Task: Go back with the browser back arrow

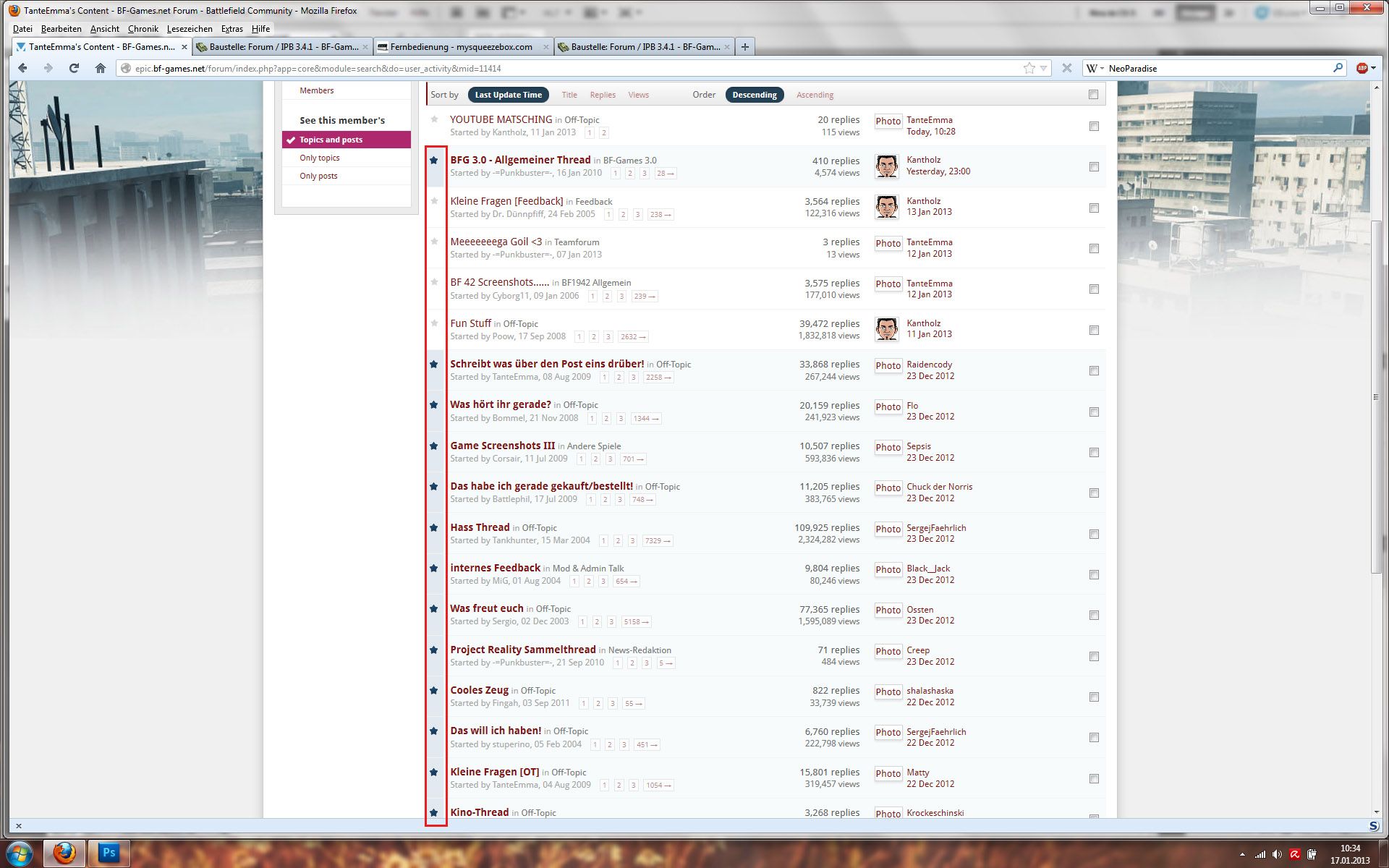Action: (x=23, y=68)
